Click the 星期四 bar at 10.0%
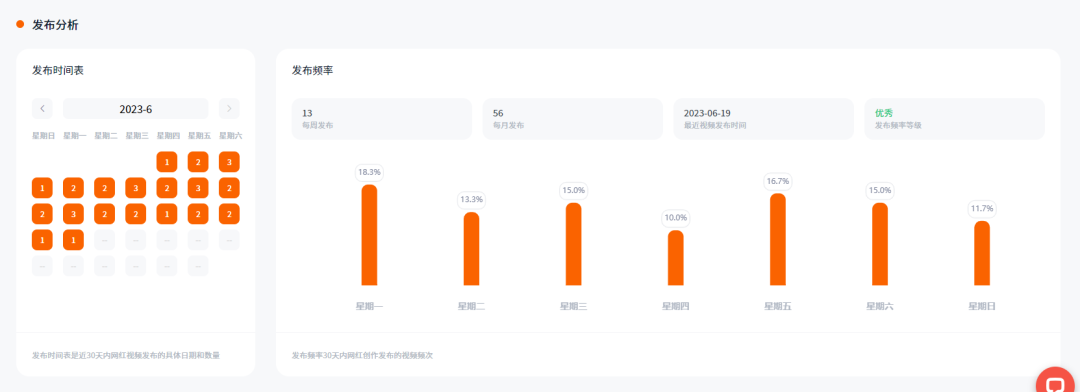1080x392 pixels. coord(676,258)
